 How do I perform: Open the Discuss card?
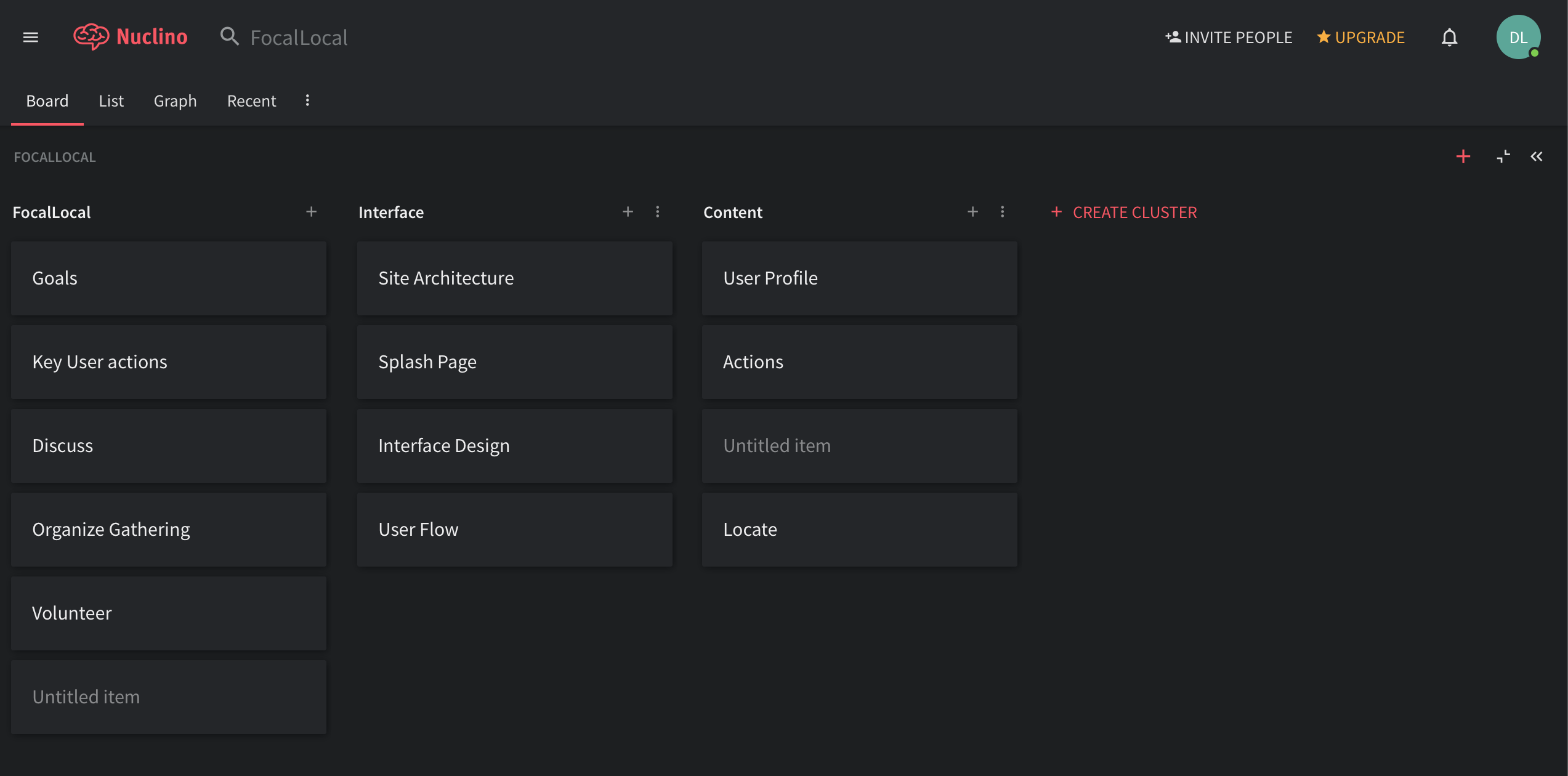coord(169,446)
